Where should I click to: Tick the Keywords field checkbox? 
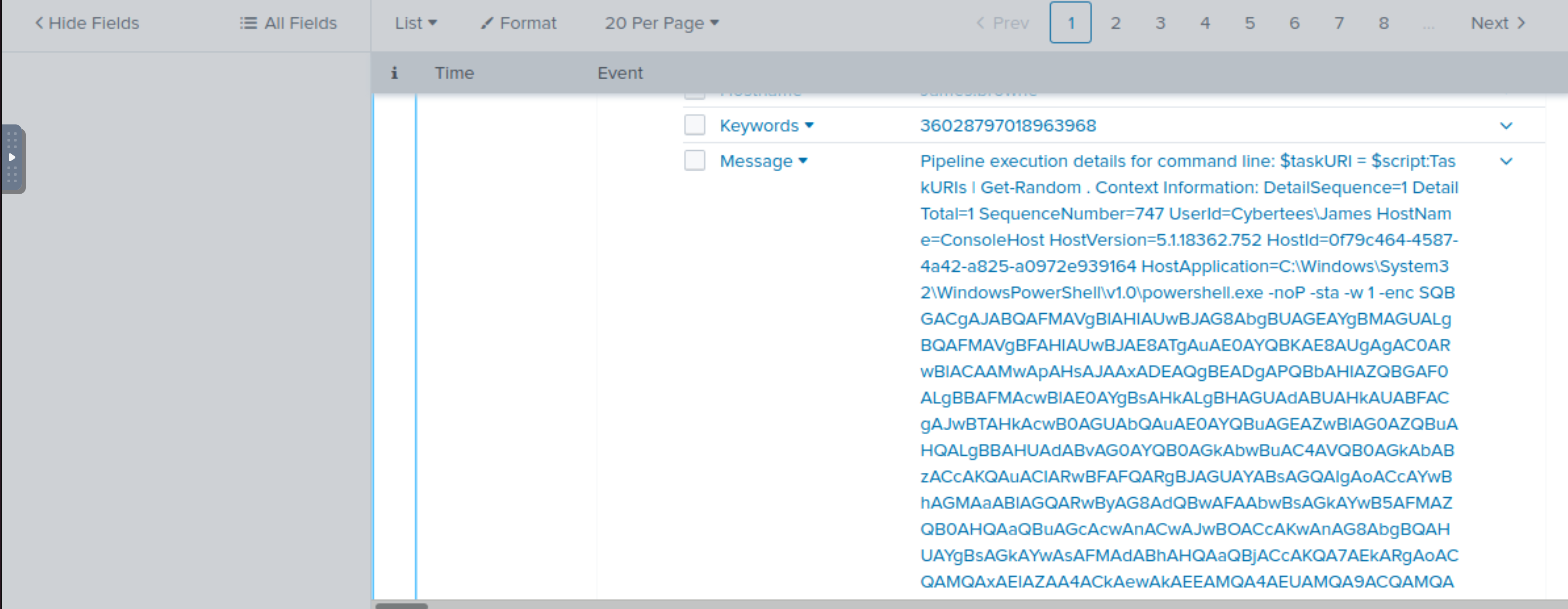[x=694, y=125]
